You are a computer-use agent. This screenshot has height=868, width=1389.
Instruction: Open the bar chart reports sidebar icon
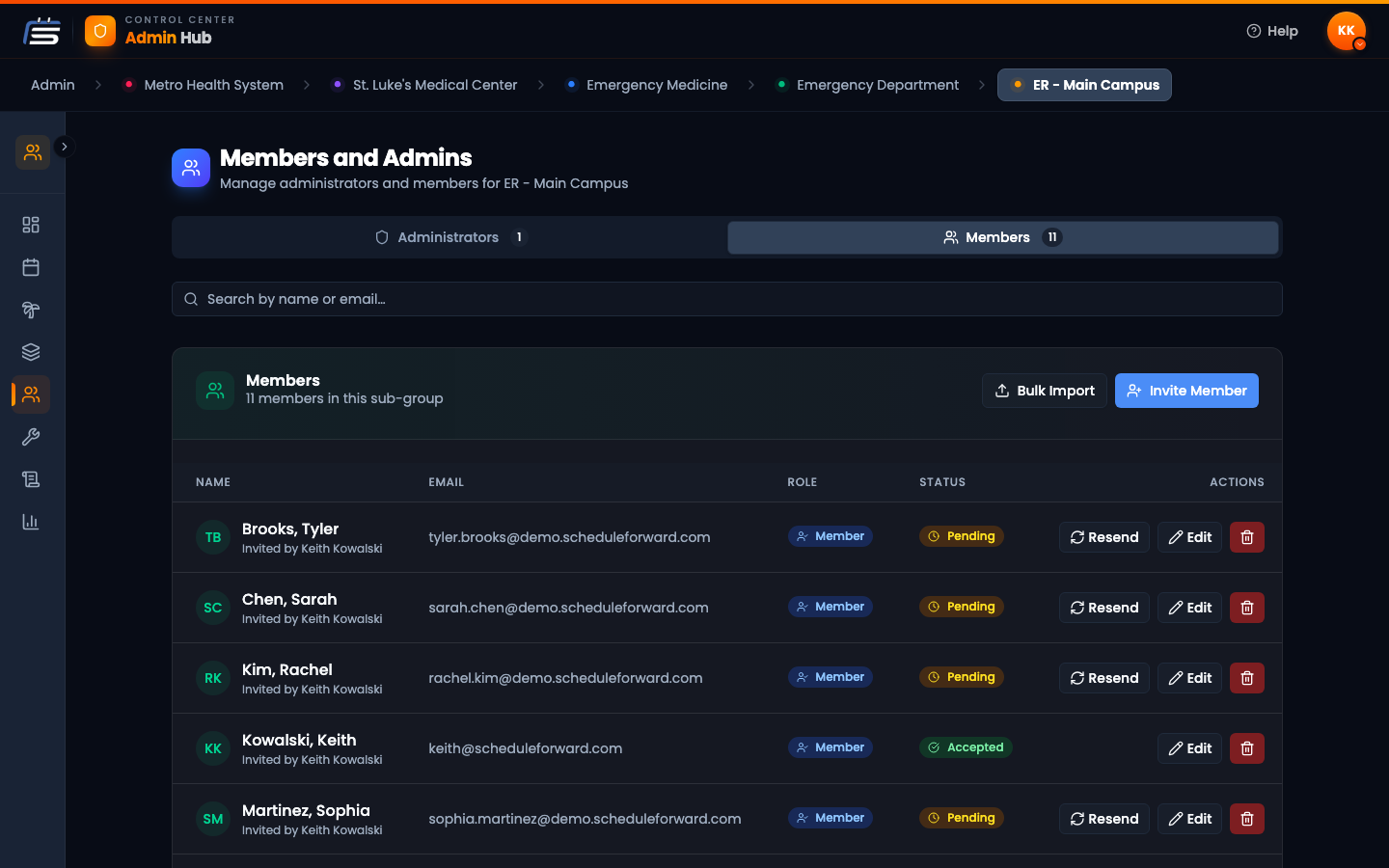pyautogui.click(x=31, y=522)
